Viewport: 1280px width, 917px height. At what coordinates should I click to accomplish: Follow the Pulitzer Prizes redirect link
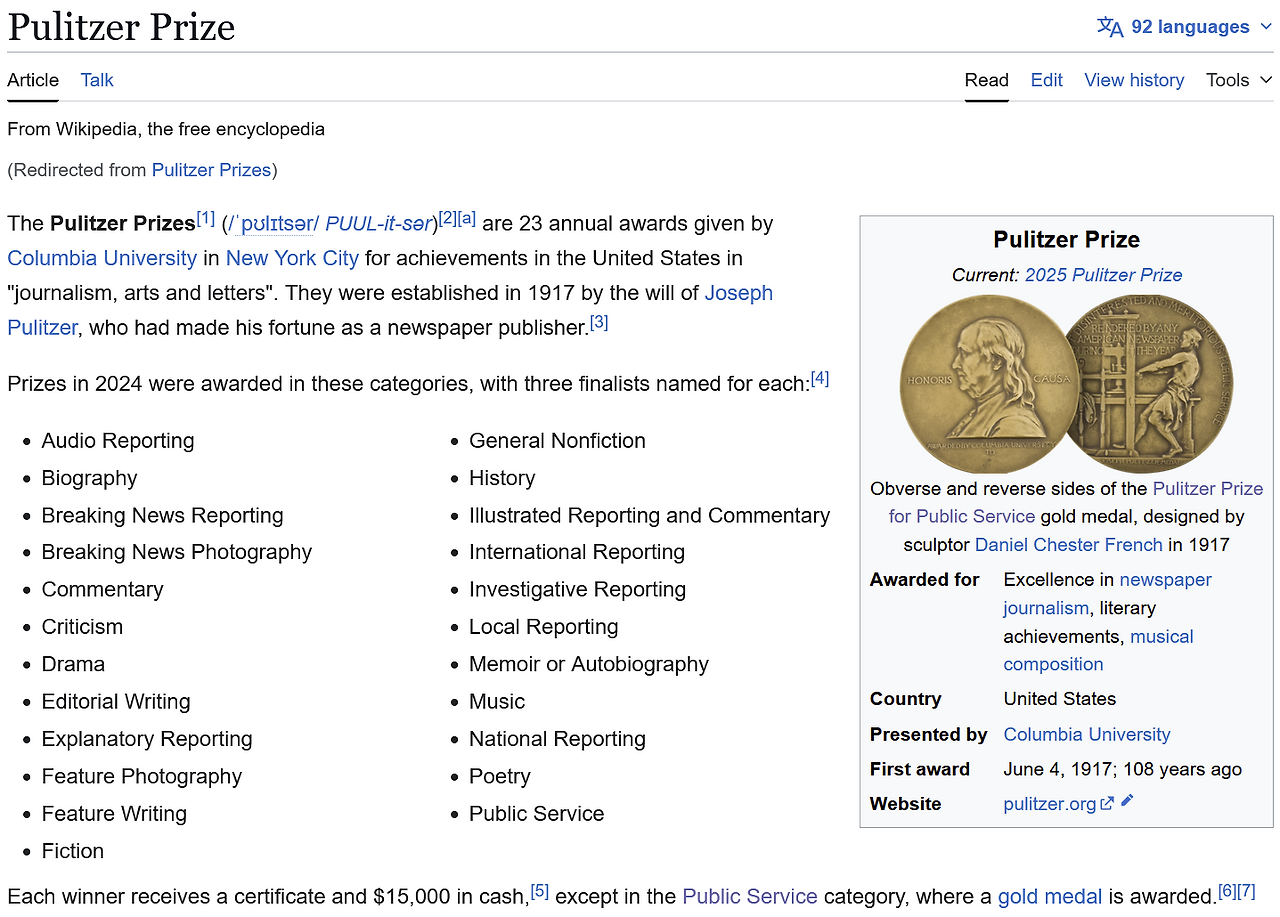pos(211,170)
